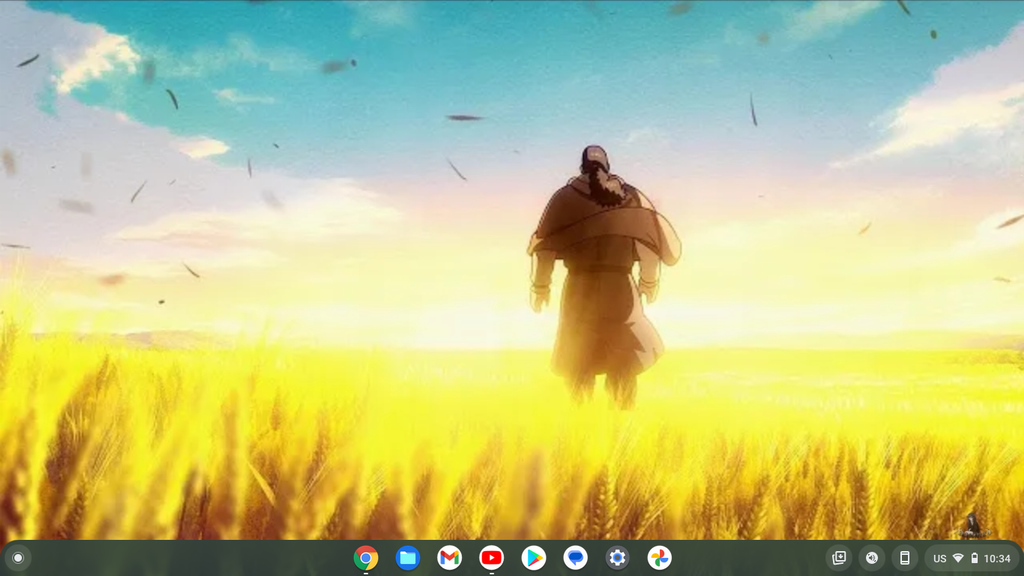This screenshot has height=576, width=1024.
Task: Click the speaker accessibility tray icon
Action: click(x=872, y=558)
